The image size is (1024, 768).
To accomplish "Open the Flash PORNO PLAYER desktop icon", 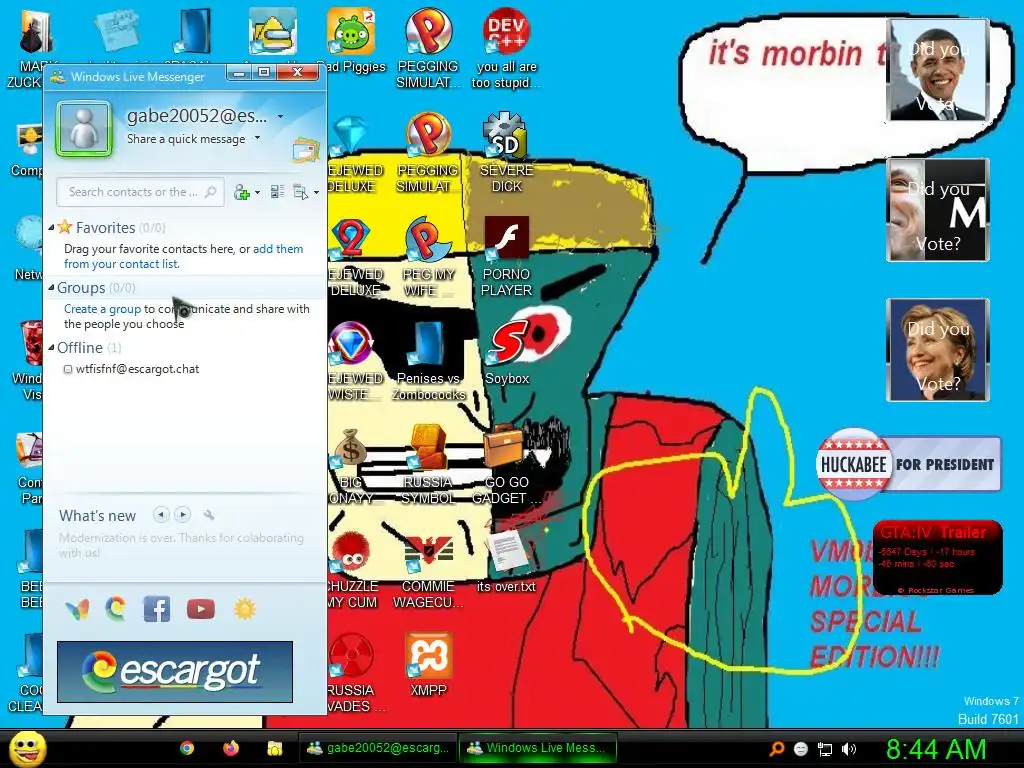I will tap(506, 257).
